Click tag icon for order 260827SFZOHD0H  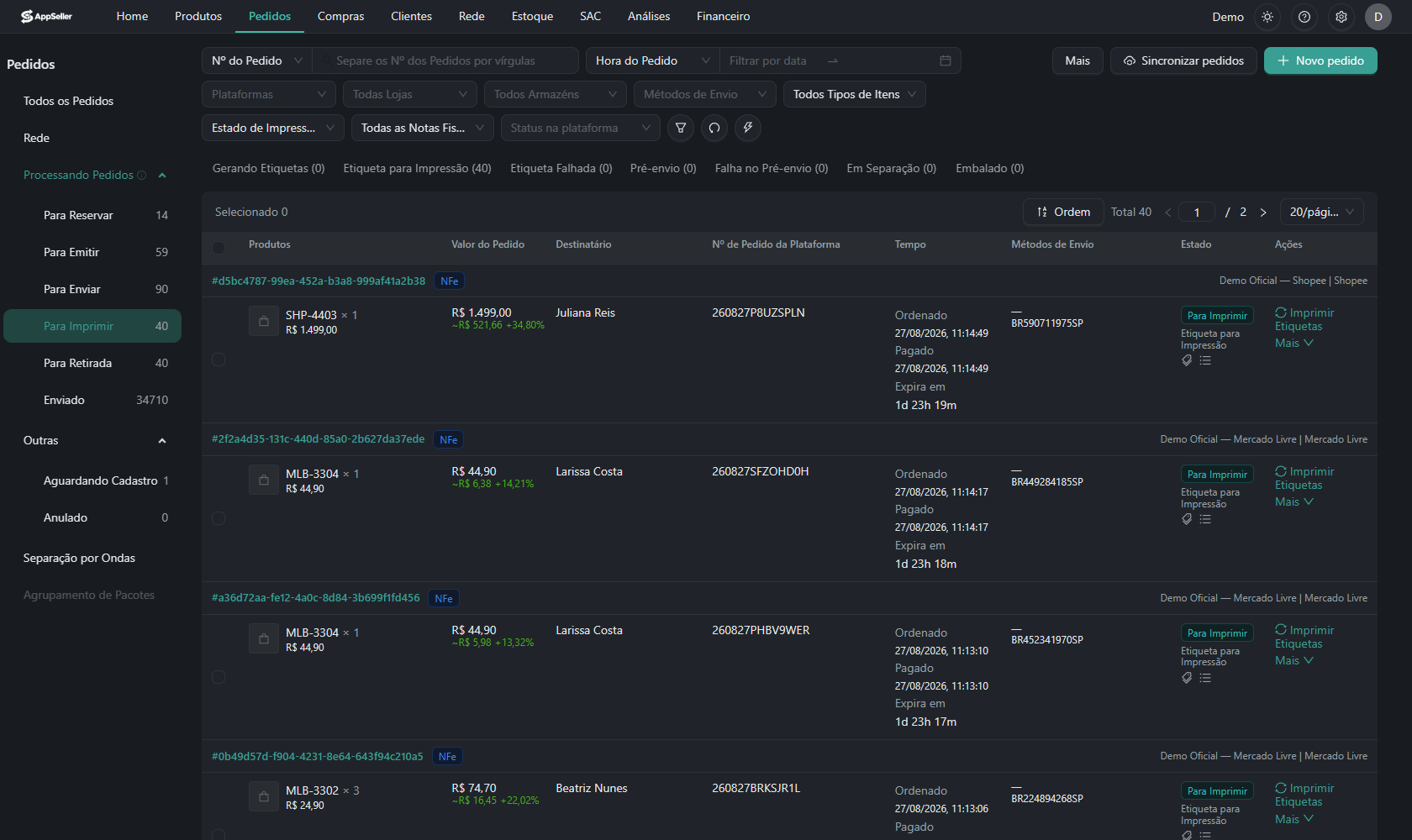(1187, 519)
